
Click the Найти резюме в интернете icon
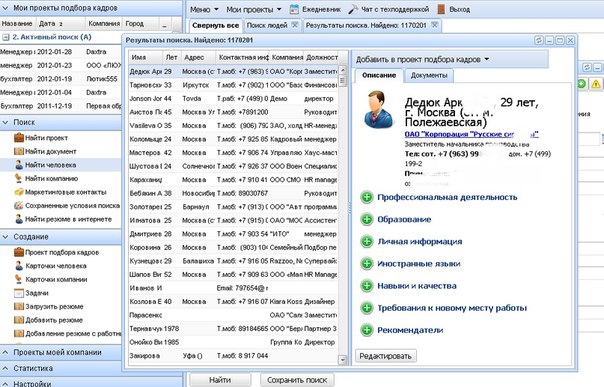[x=19, y=219]
